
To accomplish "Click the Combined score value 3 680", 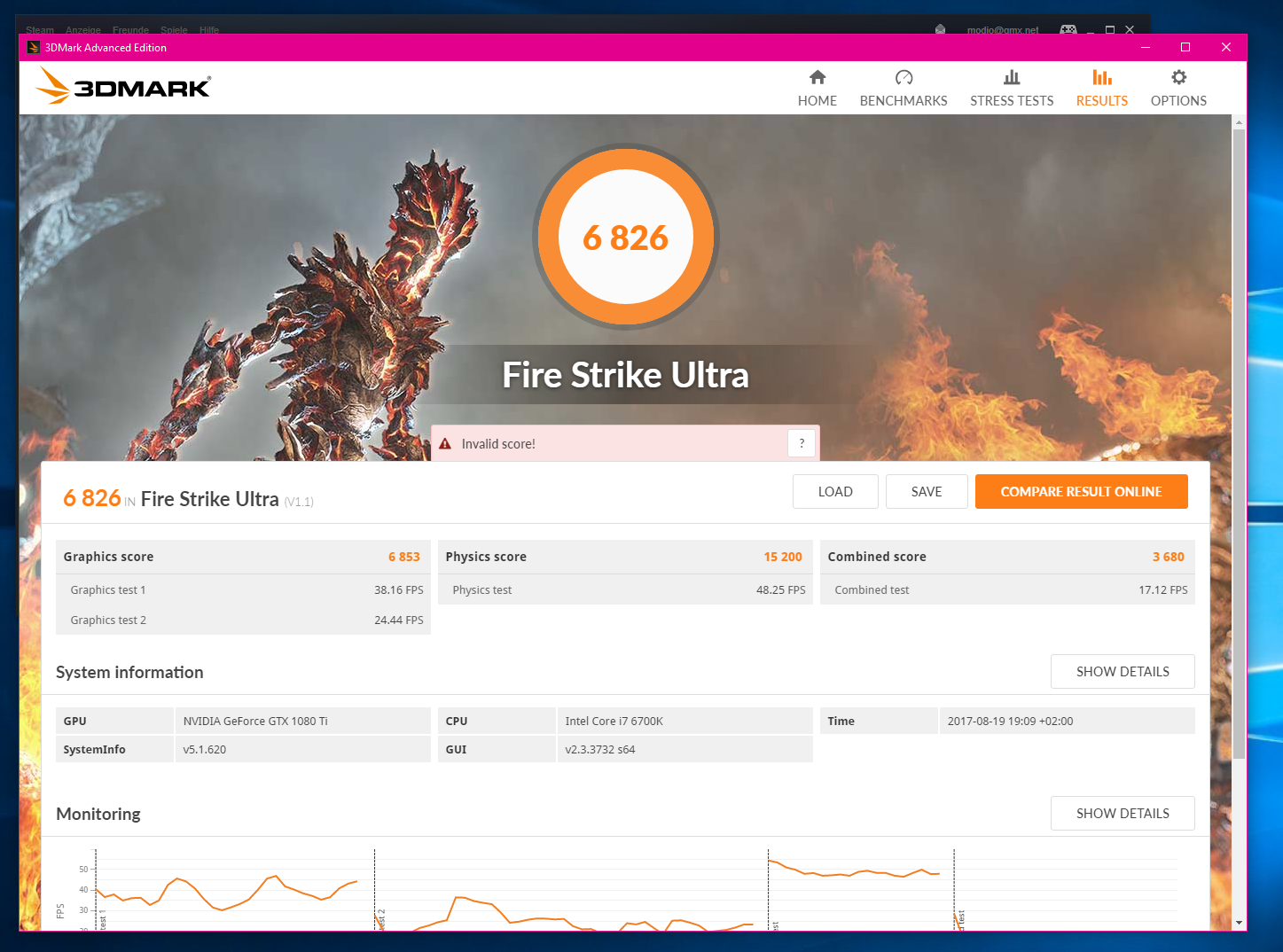I will (x=1169, y=557).
